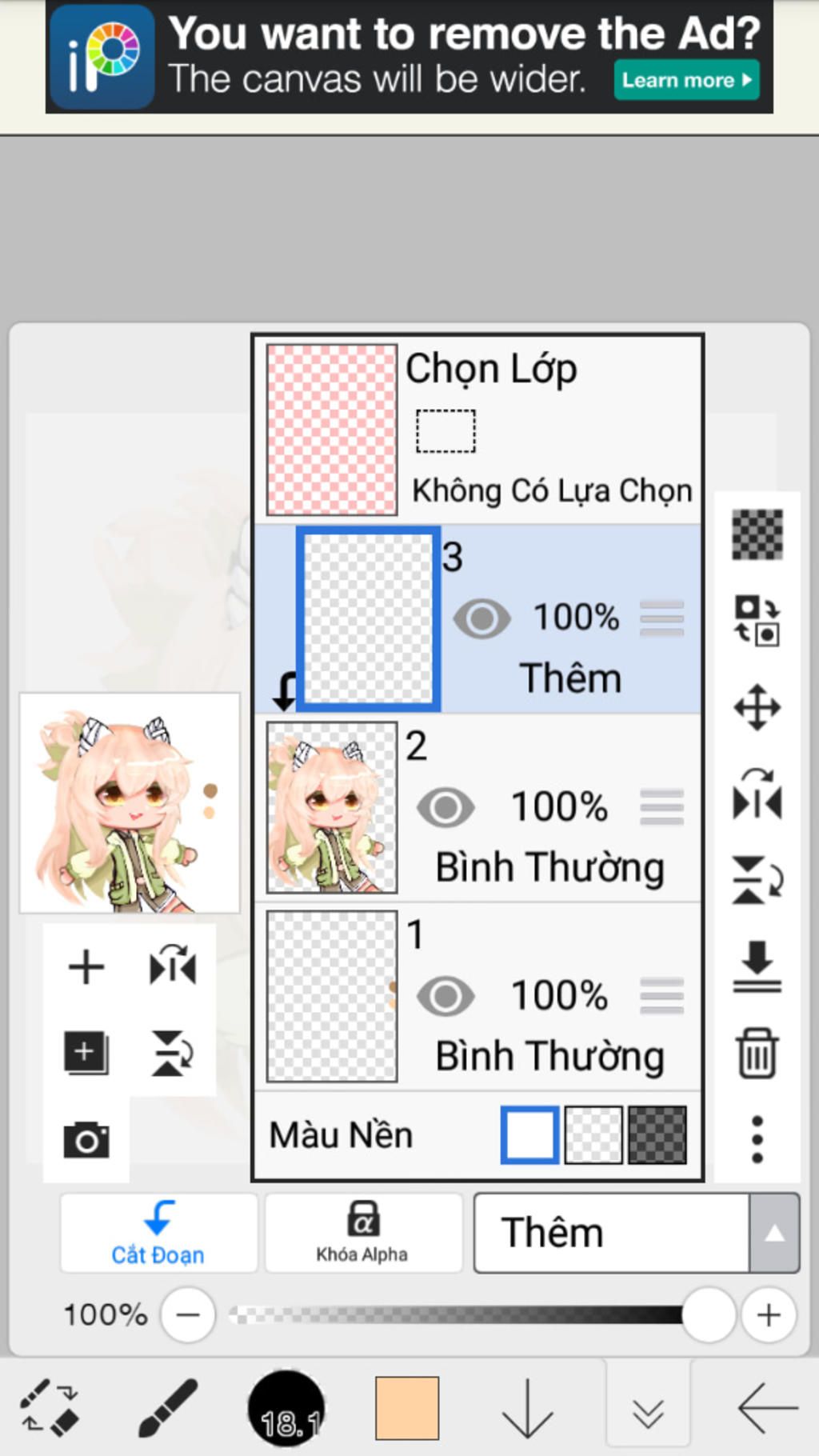Open Thêm blend mode combo box
Image resolution: width=819 pixels, height=1456 pixels.
coord(636,1233)
